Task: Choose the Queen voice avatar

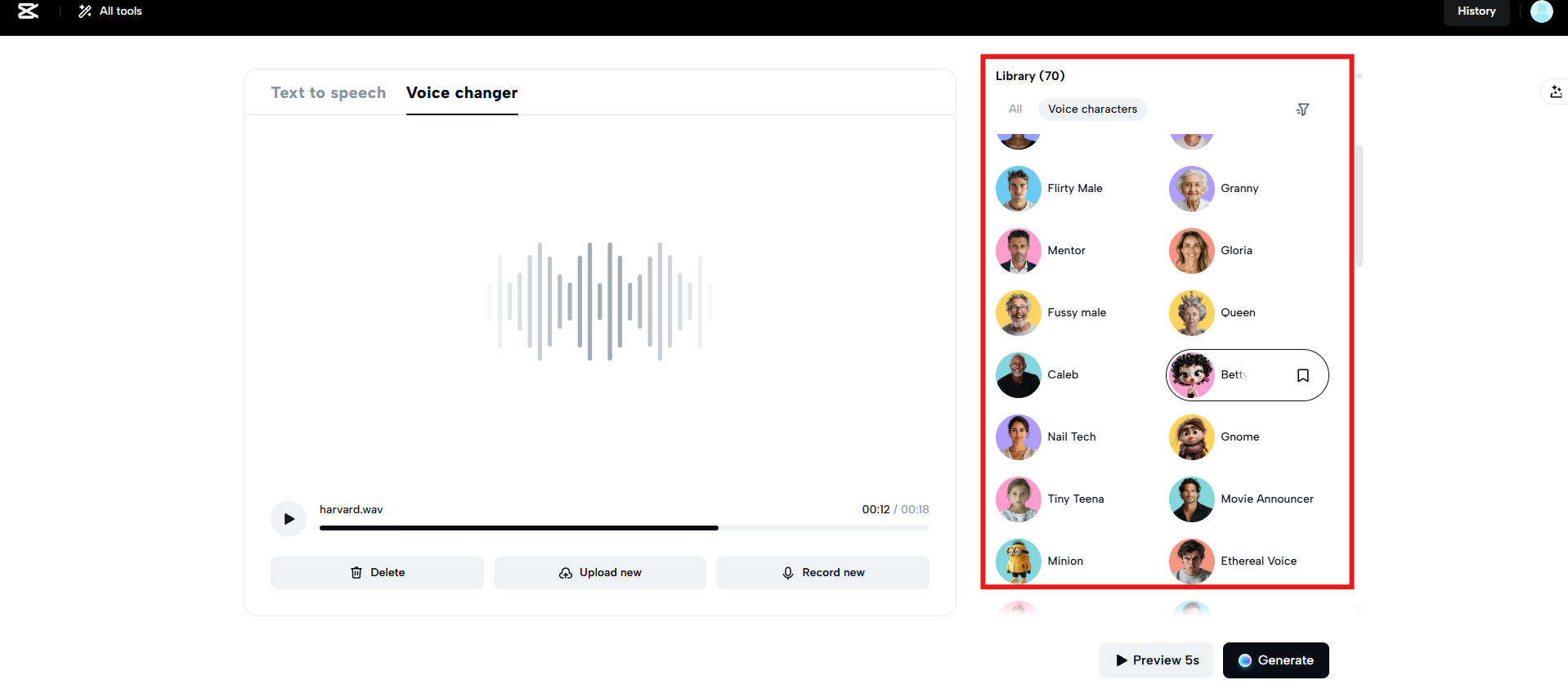Action: pos(1192,313)
